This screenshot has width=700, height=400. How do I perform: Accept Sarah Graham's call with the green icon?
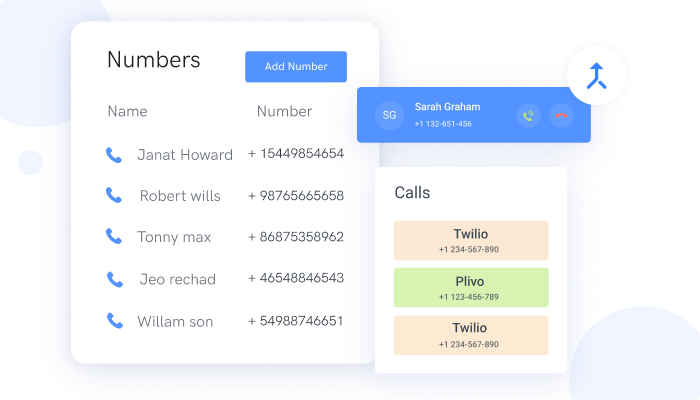tap(529, 116)
